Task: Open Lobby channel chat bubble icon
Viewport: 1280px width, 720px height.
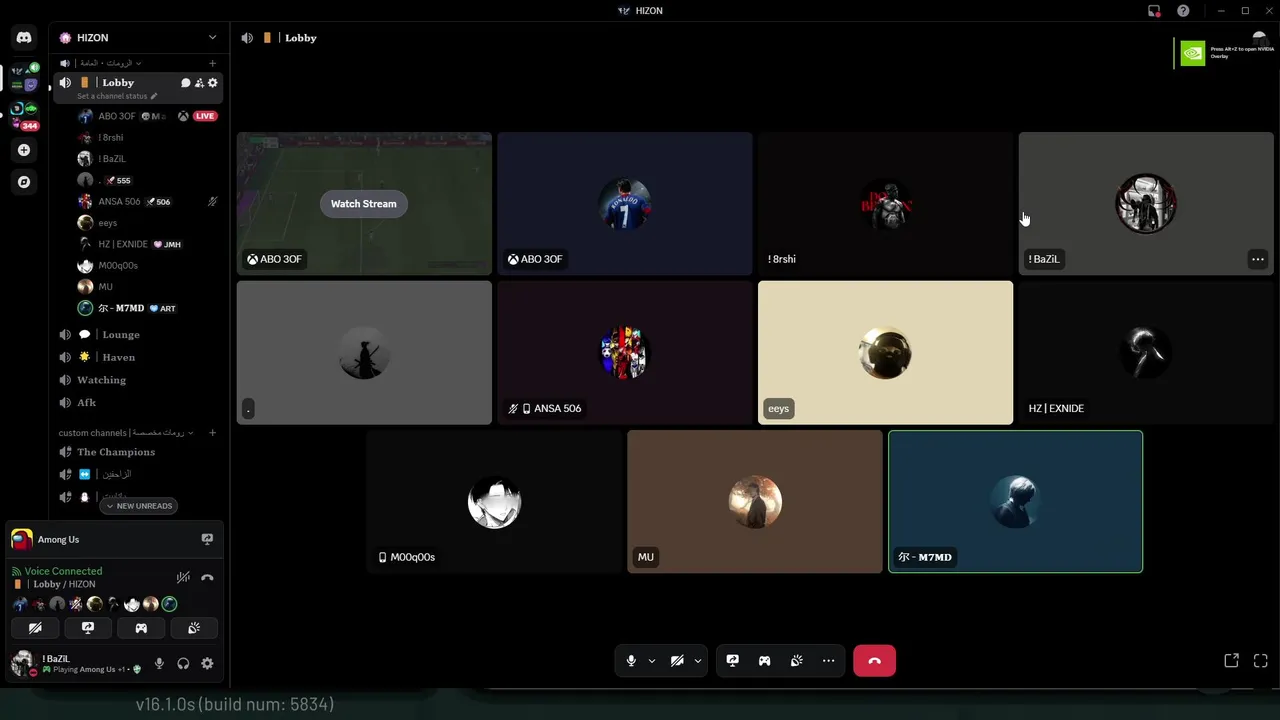Action: coord(185,83)
